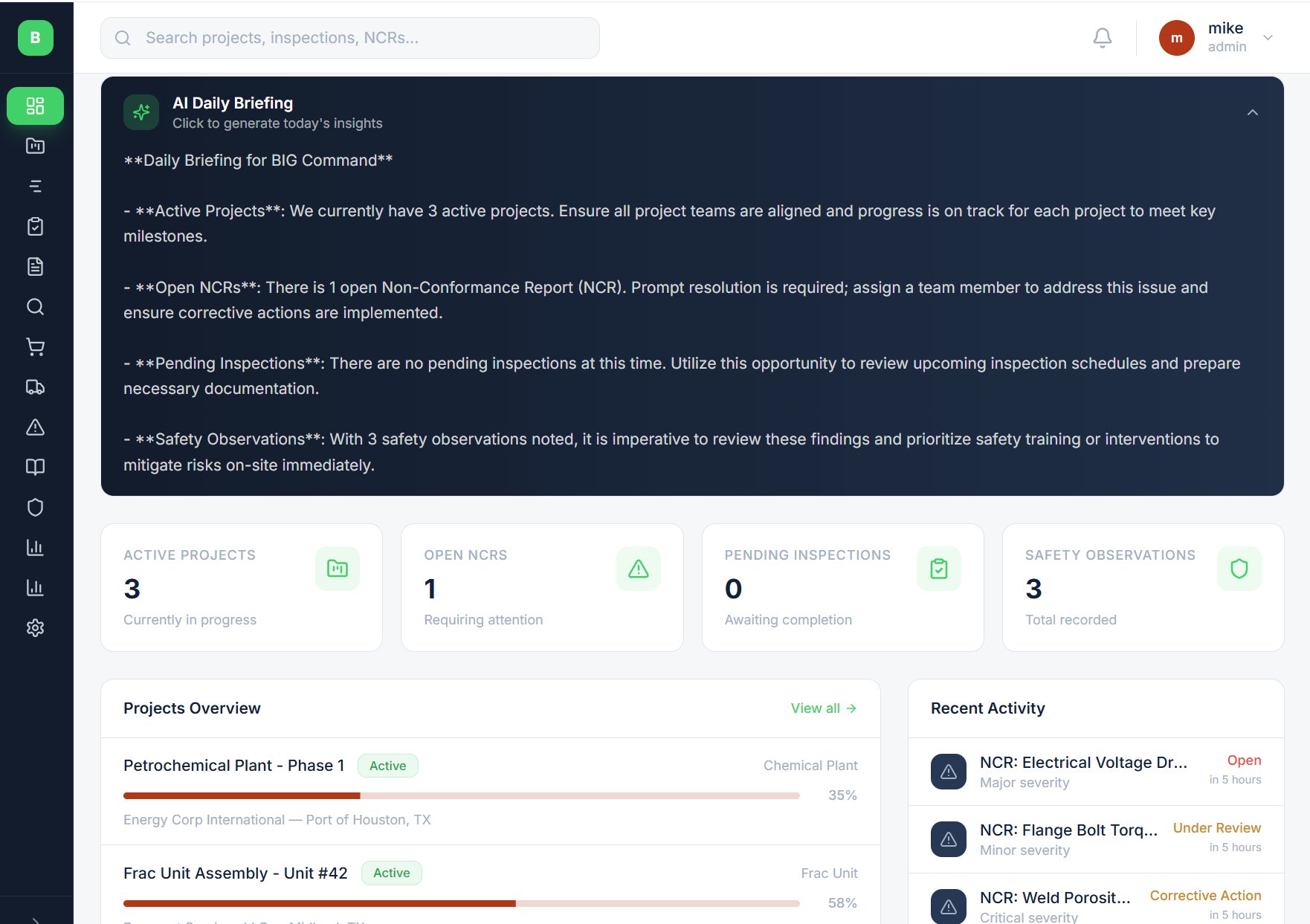Click the shopping cart procurement icon
Screen dimensions: 1310x924
[35, 347]
